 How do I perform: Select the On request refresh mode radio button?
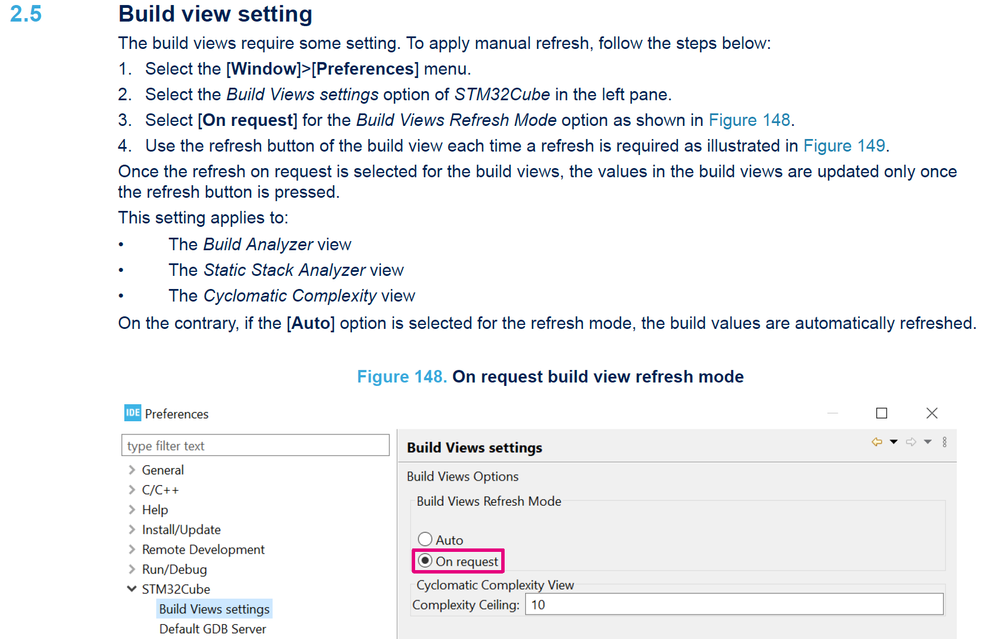click(x=424, y=561)
